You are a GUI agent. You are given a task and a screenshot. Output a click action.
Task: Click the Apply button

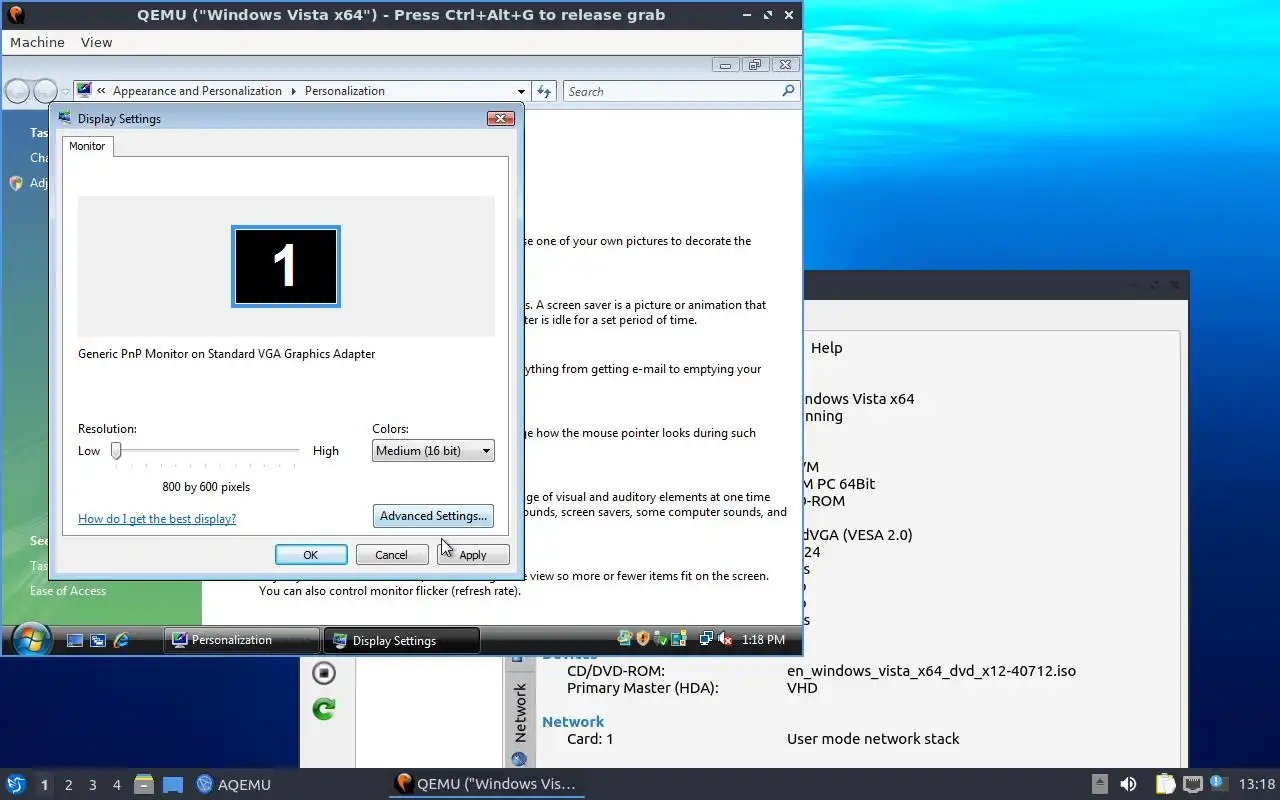click(x=473, y=555)
